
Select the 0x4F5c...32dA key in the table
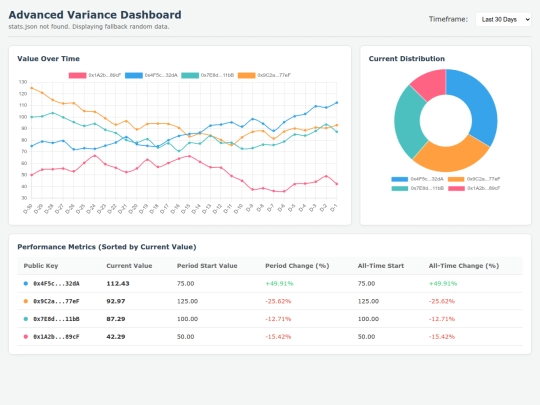(56, 283)
